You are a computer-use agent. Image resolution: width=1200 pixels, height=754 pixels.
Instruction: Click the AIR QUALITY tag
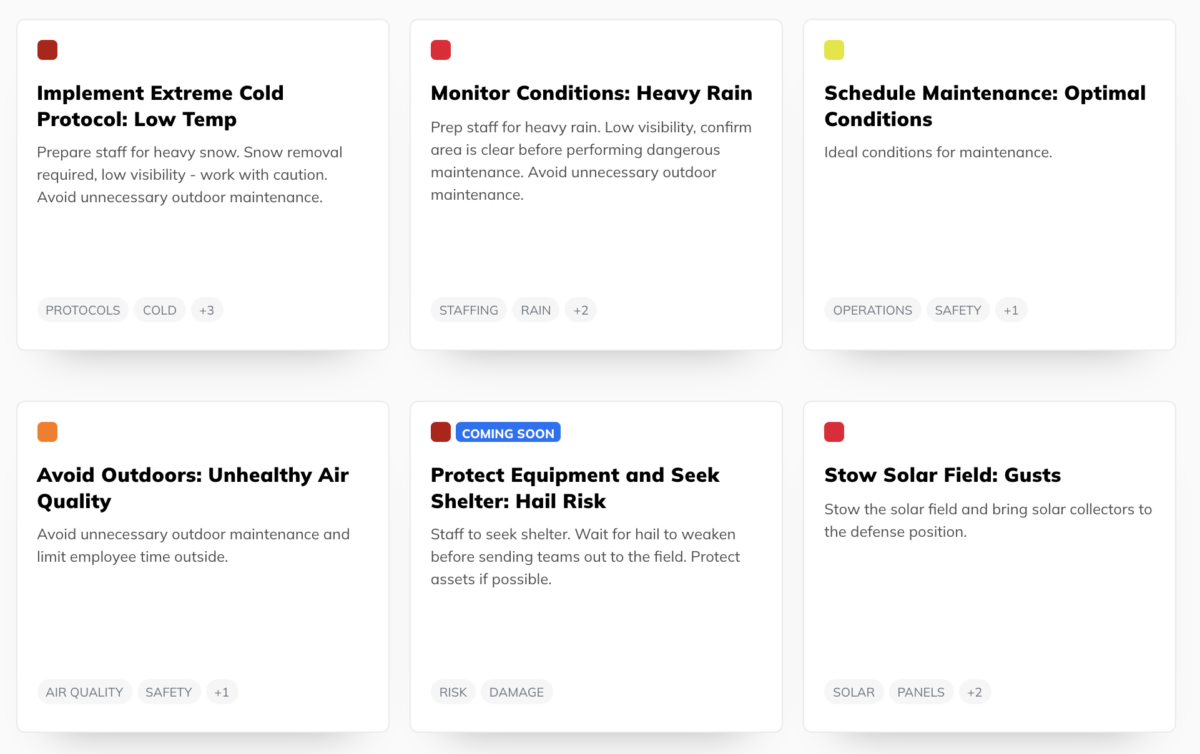85,692
